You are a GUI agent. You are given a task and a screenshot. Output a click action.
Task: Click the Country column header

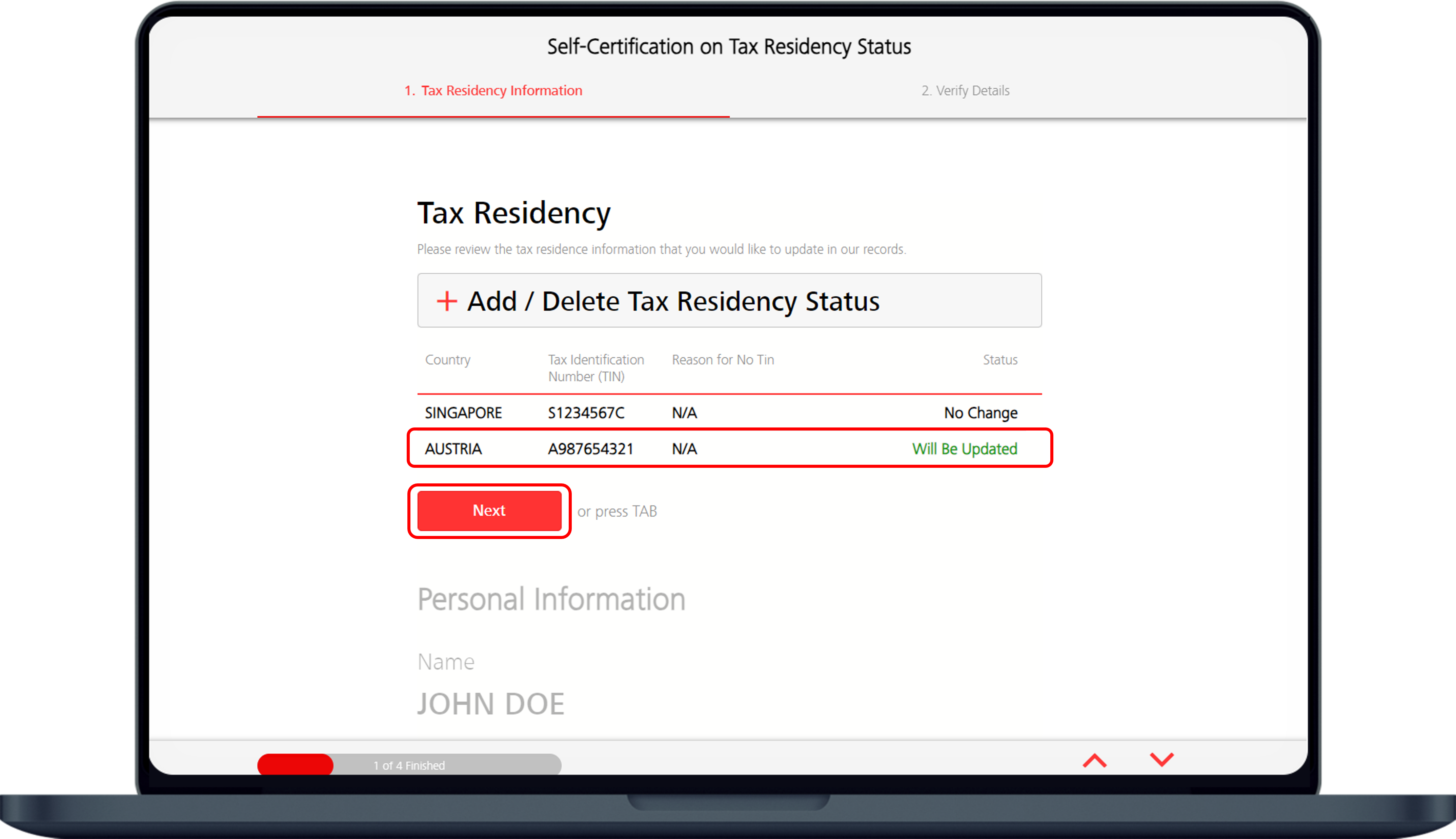click(447, 360)
